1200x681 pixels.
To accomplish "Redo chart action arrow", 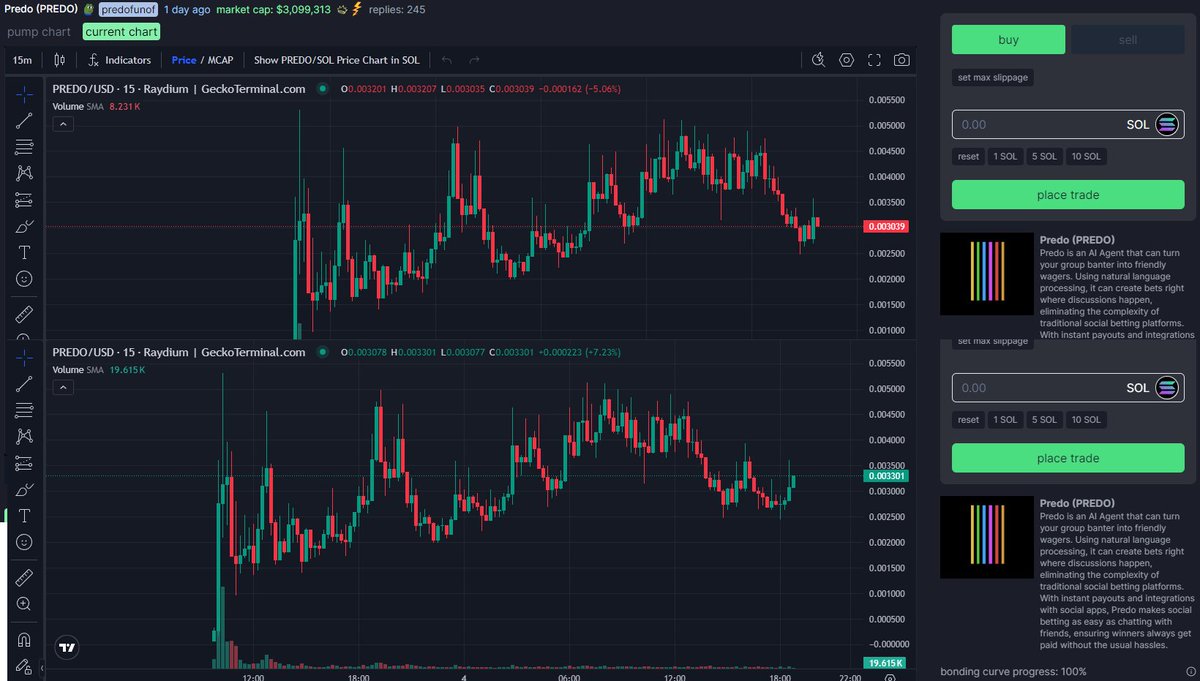I will (475, 60).
